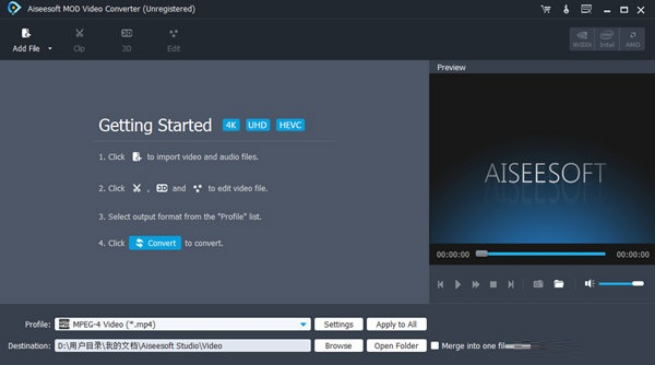Click the register key icon
The width and height of the screenshot is (657, 365).
pyautogui.click(x=566, y=9)
